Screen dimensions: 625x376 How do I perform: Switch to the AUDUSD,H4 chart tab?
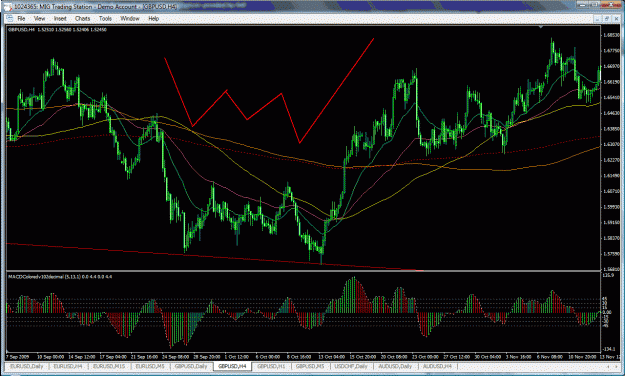coord(437,366)
